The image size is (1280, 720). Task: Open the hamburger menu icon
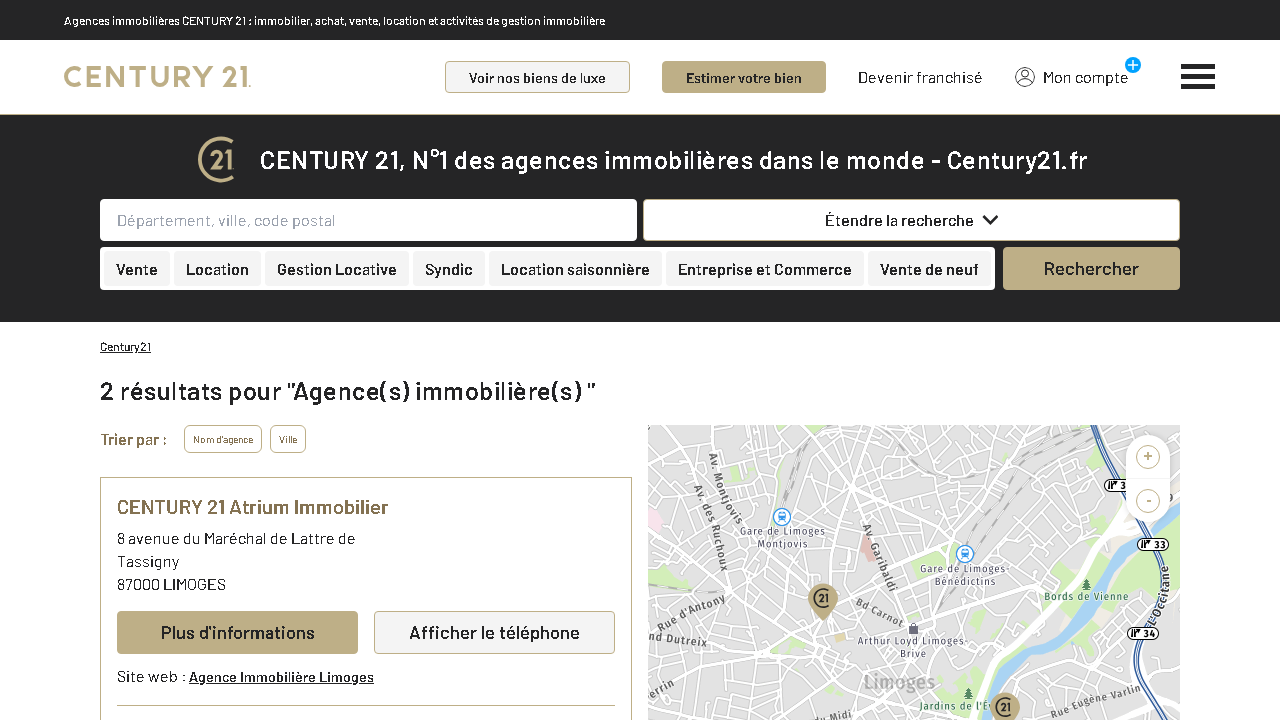(x=1197, y=77)
